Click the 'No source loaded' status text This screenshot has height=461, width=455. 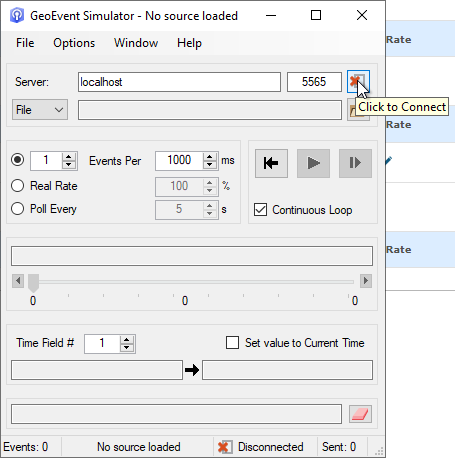tap(139, 447)
